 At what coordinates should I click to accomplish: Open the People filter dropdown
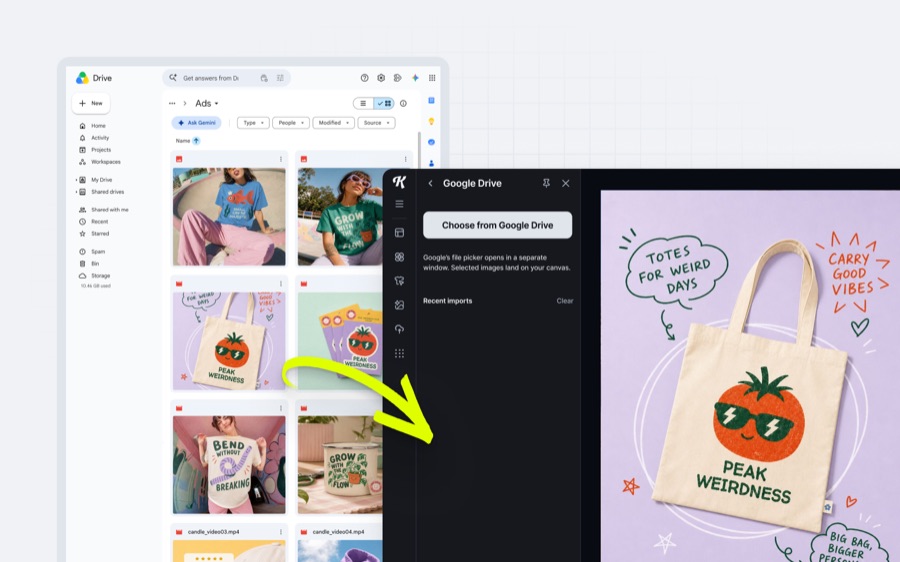[291, 123]
